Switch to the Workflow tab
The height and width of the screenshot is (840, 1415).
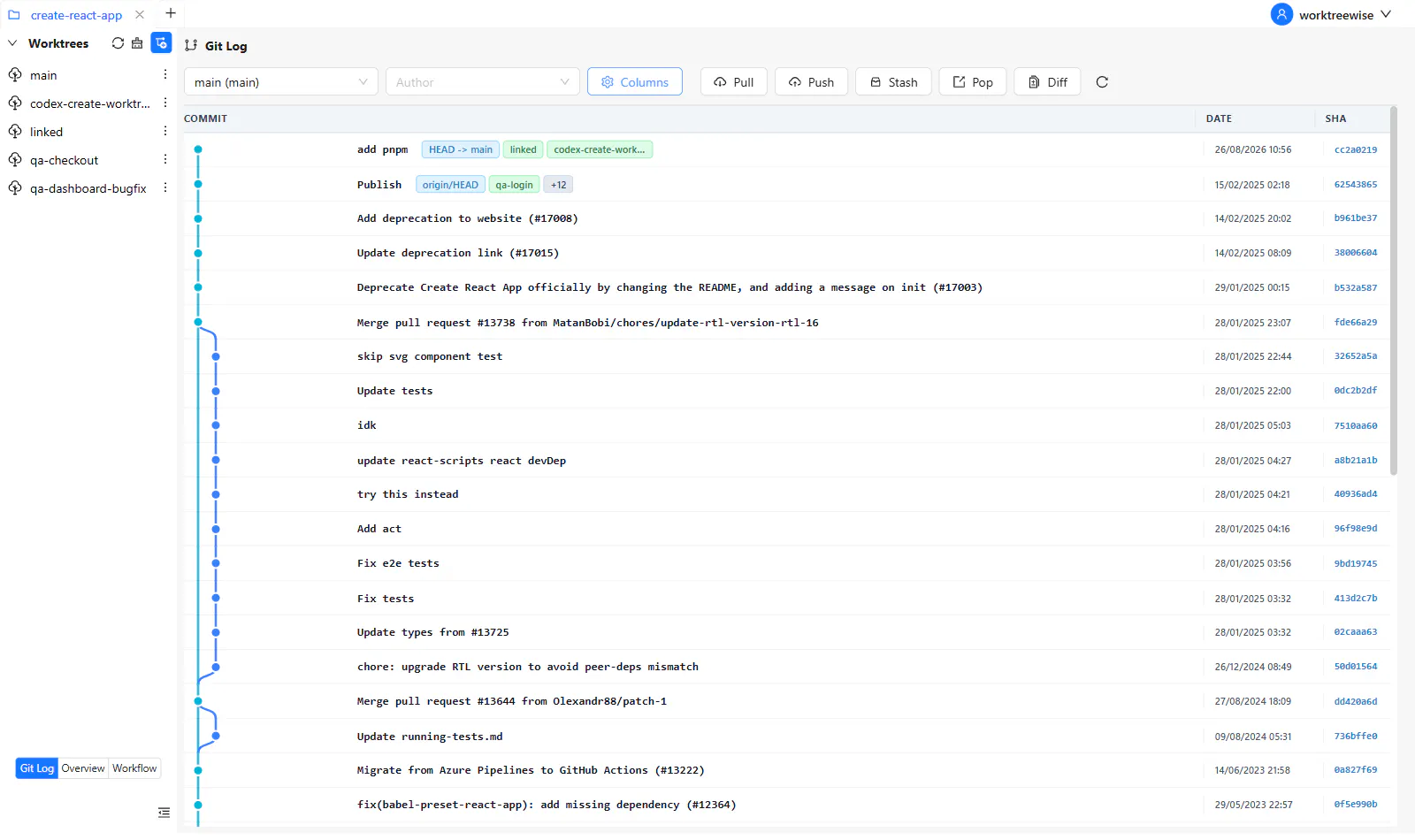pos(134,768)
